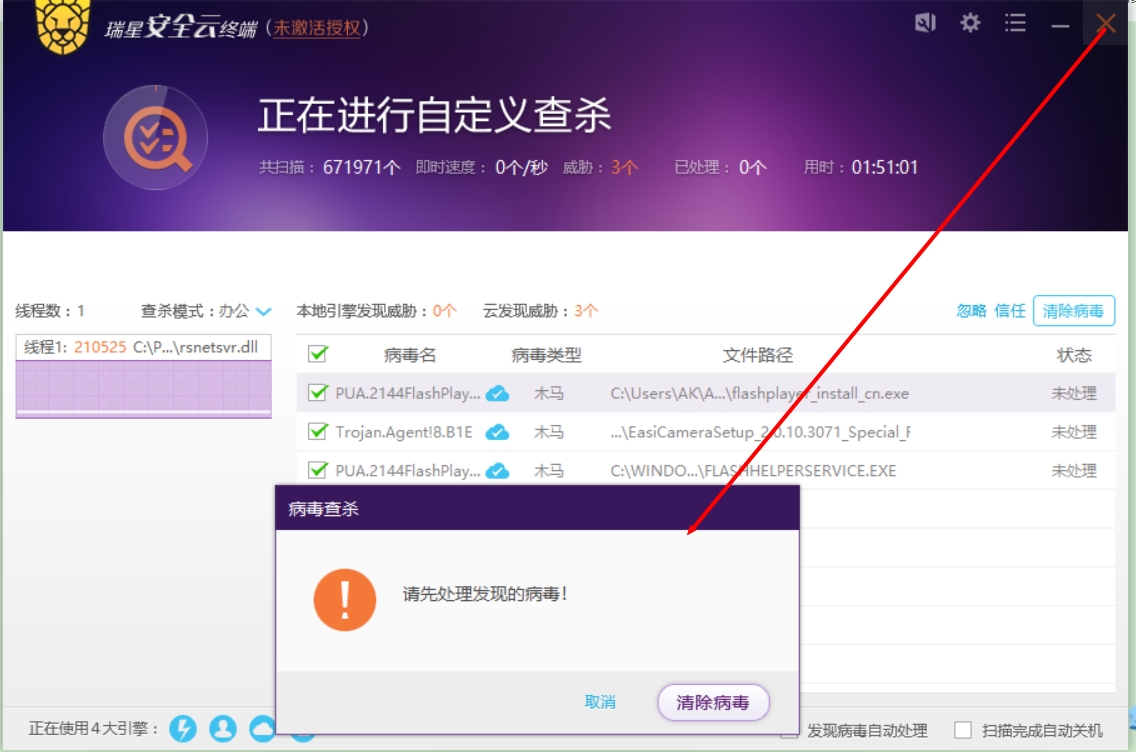The height and width of the screenshot is (752, 1136).
Task: Click the 即时速度 0个/秒 statistic
Action: [481, 167]
